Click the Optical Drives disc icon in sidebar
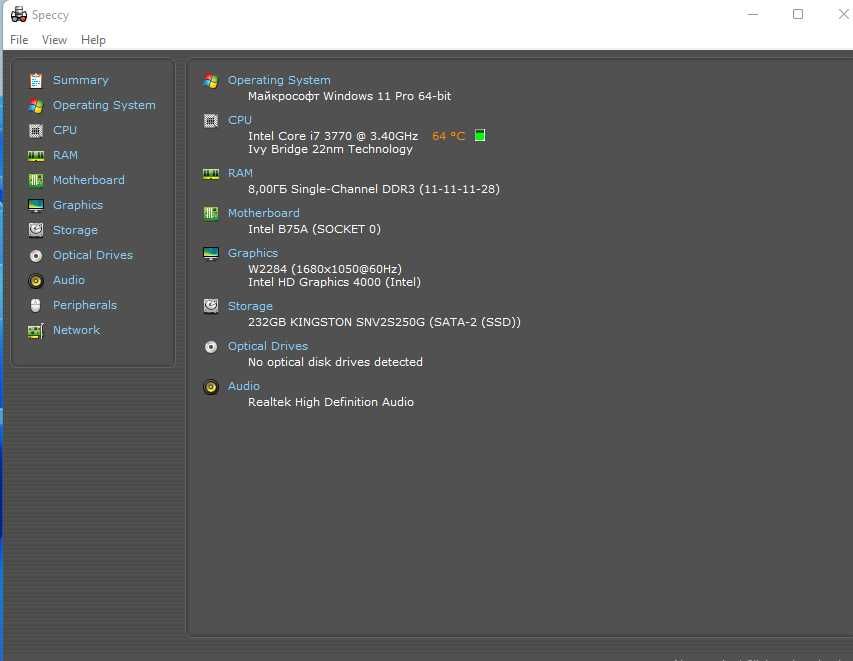The image size is (853, 661). [36, 256]
